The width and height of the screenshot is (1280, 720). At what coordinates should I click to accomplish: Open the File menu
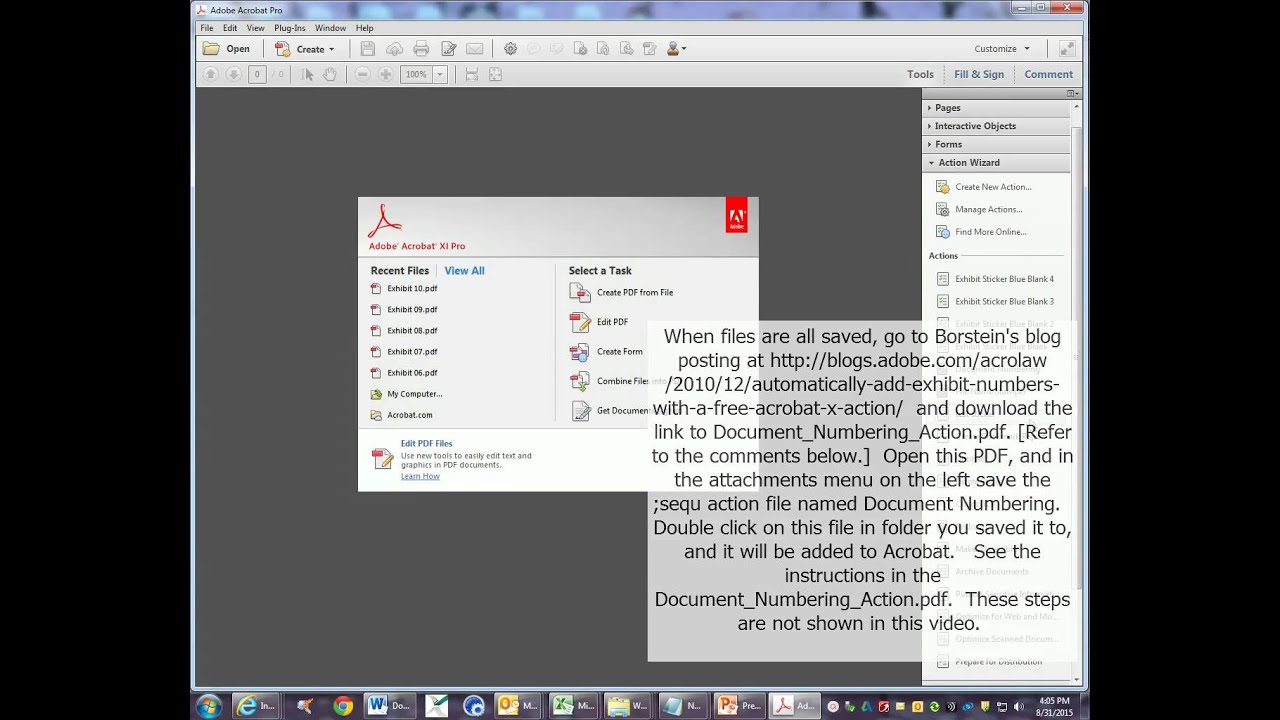206,28
